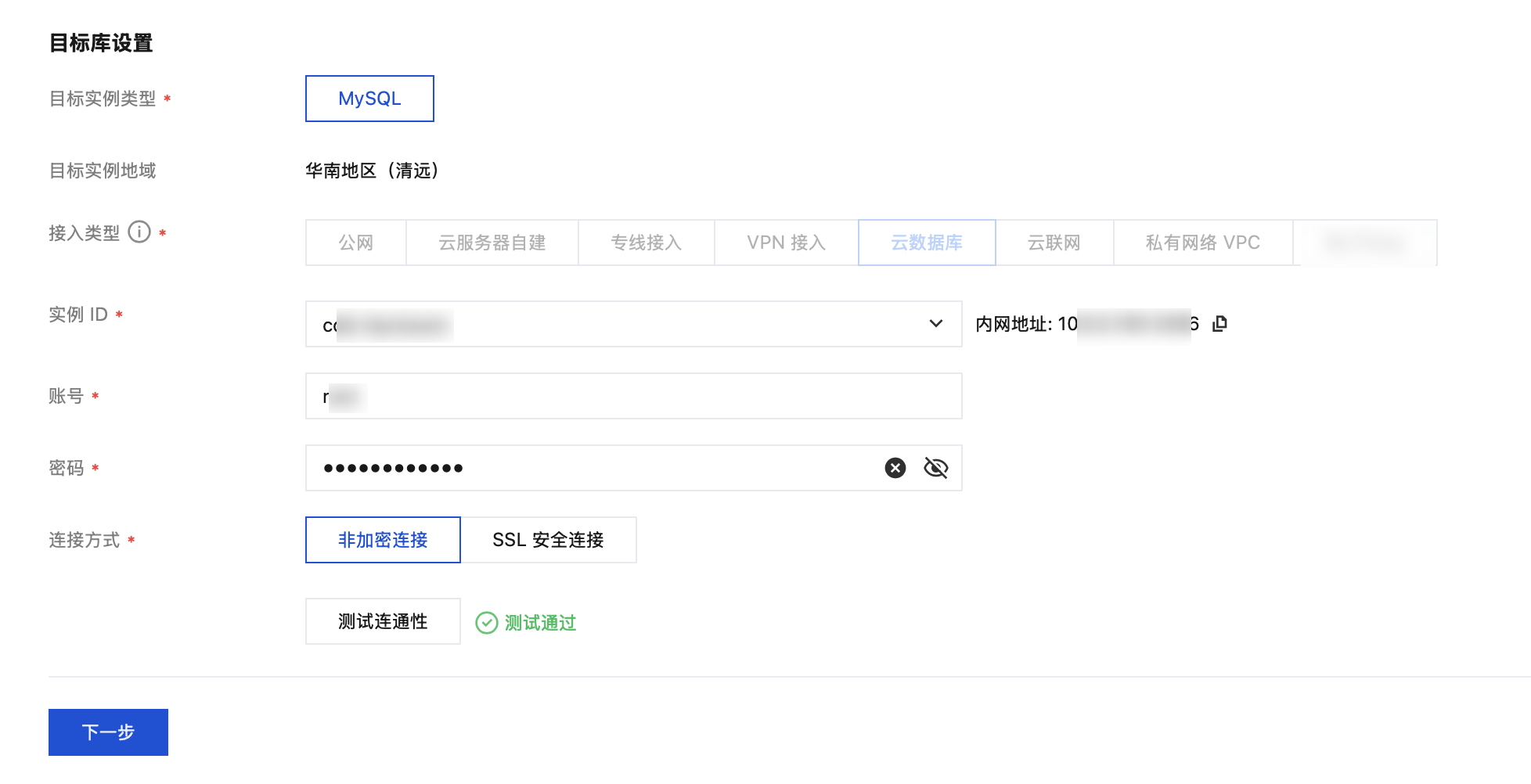Viewport: 1531px width, 784px height.
Task: Click the green 测试通过 checkmark icon
Action: coord(487,623)
